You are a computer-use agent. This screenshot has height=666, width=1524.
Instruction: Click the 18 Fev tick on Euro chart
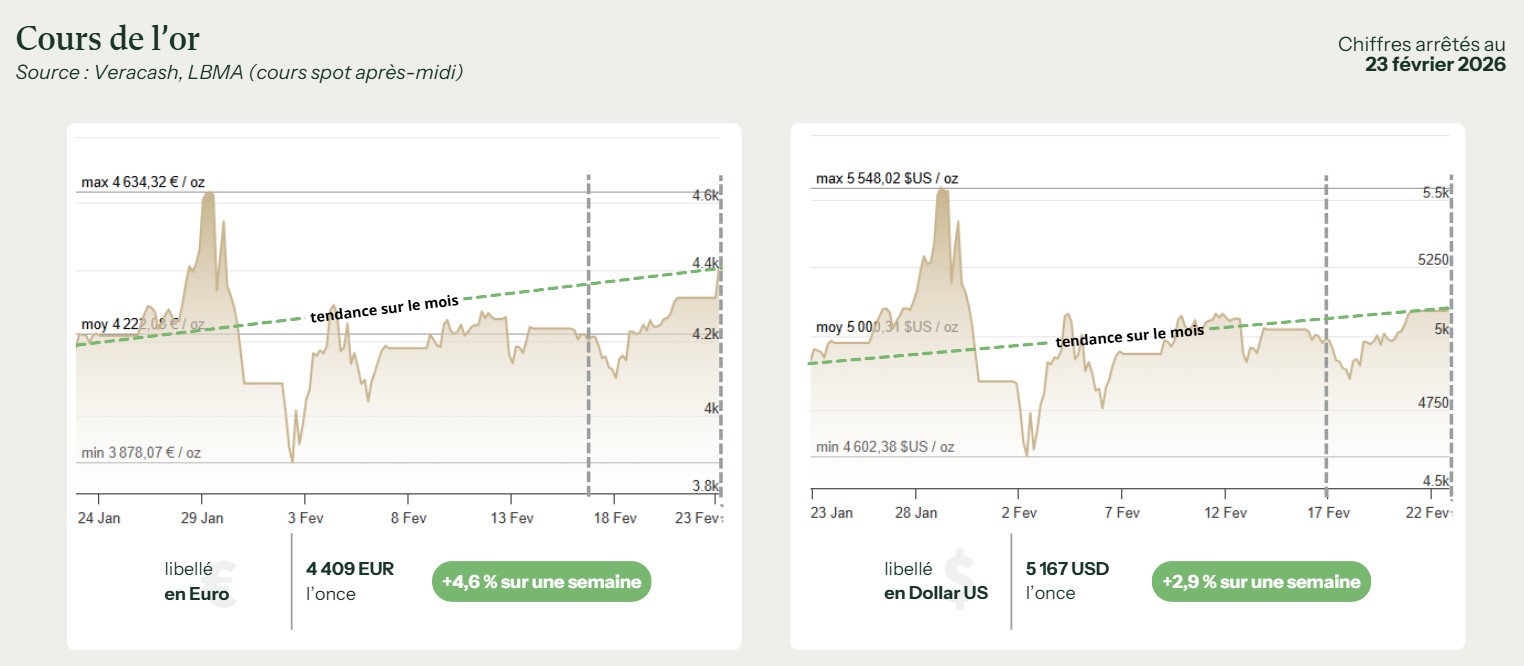(x=614, y=517)
